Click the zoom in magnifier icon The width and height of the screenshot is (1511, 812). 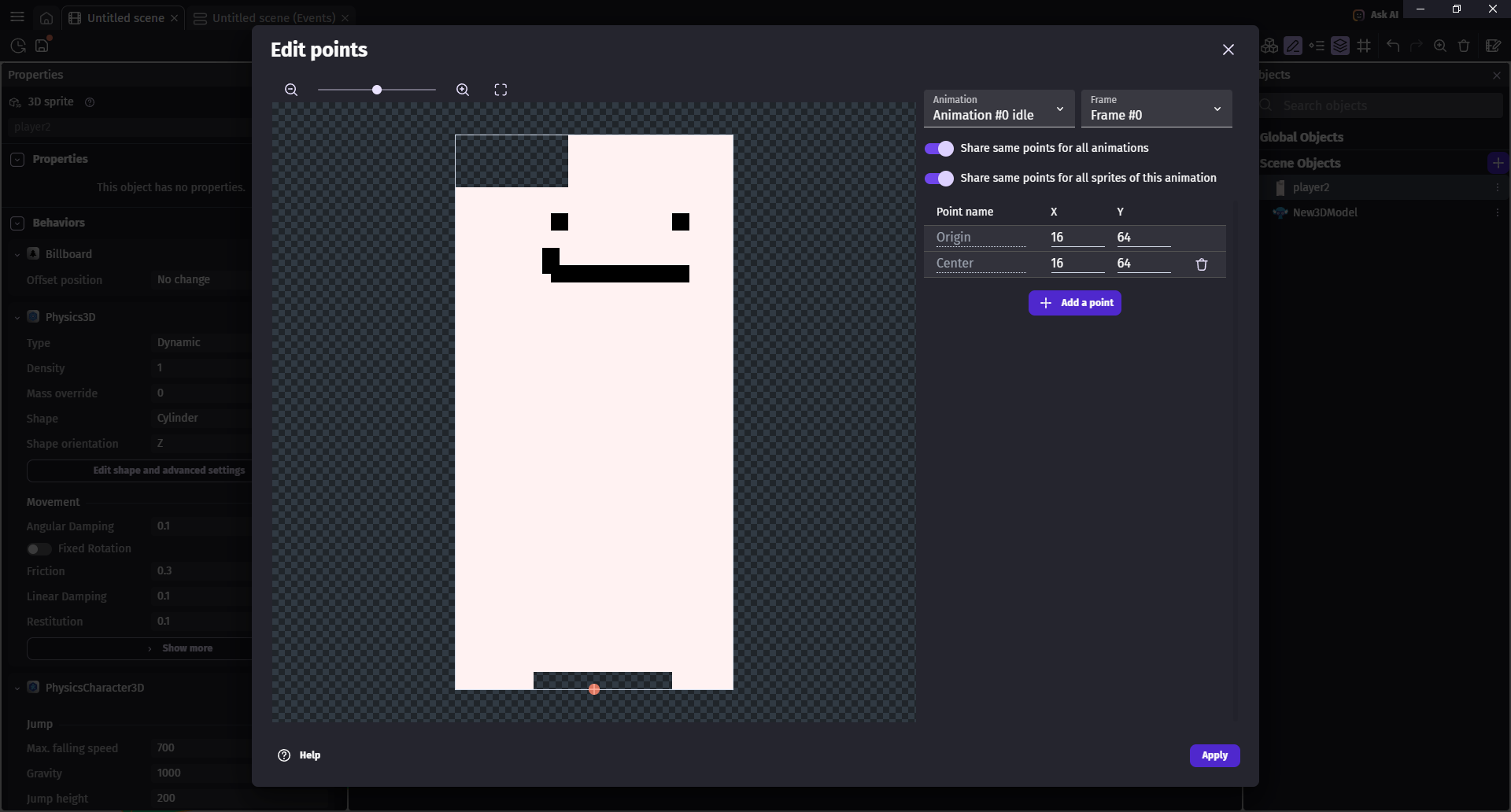point(463,90)
